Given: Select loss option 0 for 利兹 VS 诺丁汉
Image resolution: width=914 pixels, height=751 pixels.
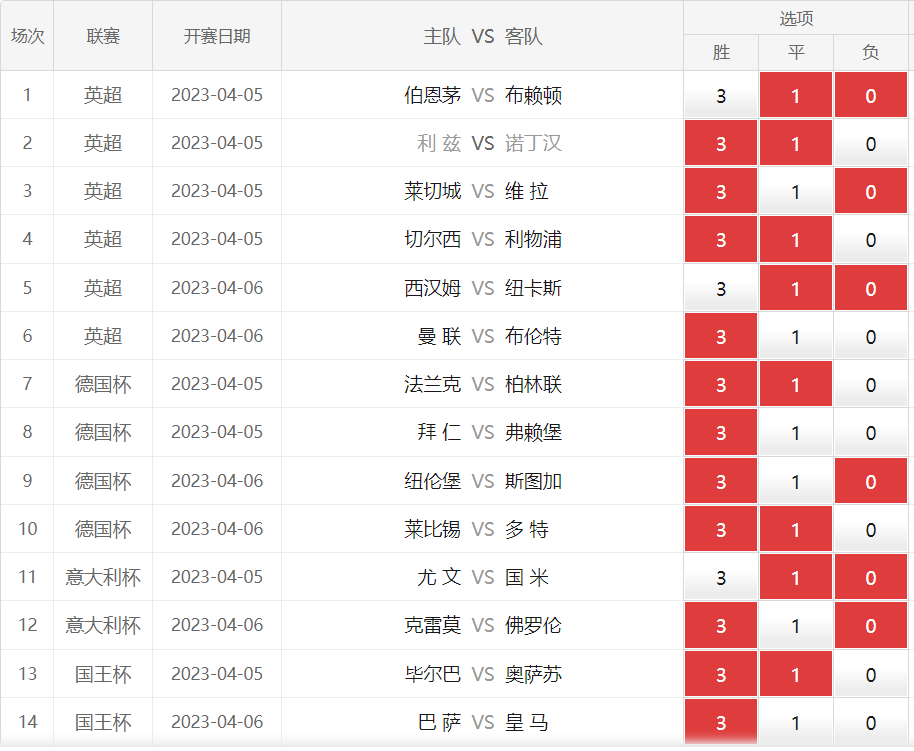Looking at the screenshot, I should click(x=871, y=143).
